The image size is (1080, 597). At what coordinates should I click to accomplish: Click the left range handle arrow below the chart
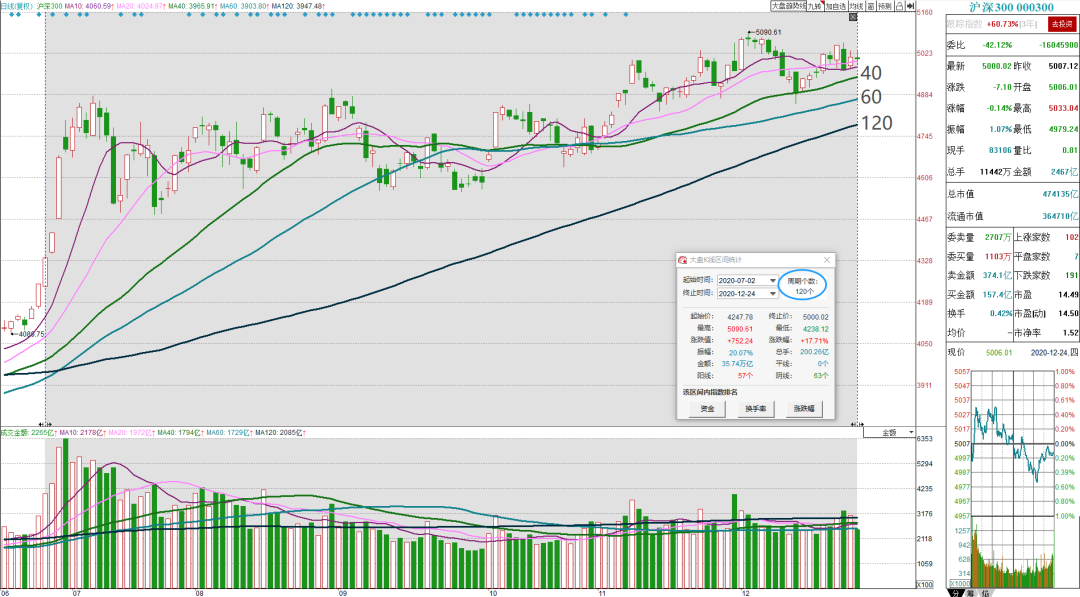(x=45, y=424)
